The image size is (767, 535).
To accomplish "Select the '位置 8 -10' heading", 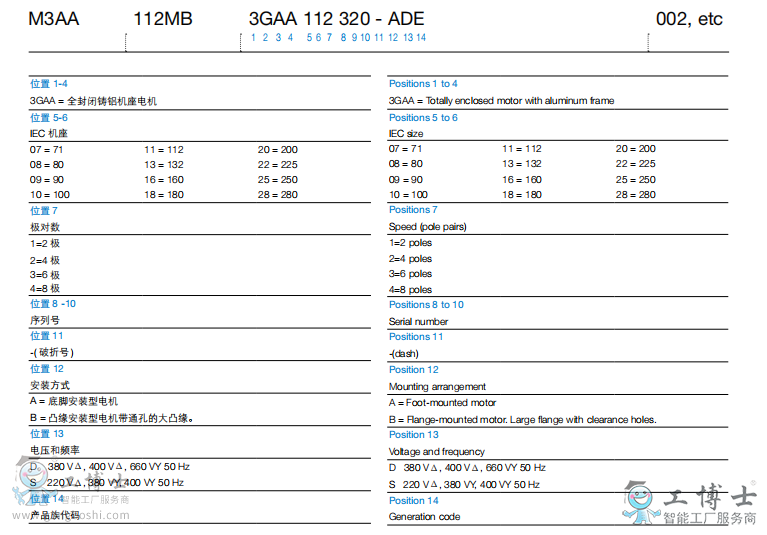I will [x=53, y=304].
